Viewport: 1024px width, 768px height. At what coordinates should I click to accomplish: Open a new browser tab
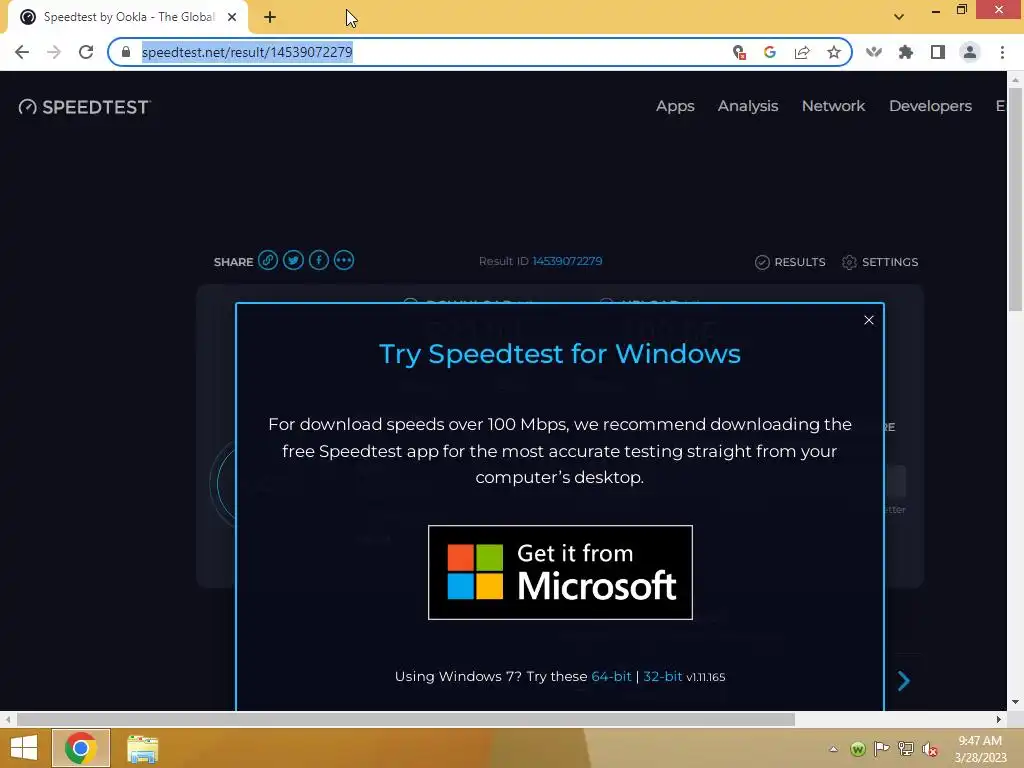point(270,18)
